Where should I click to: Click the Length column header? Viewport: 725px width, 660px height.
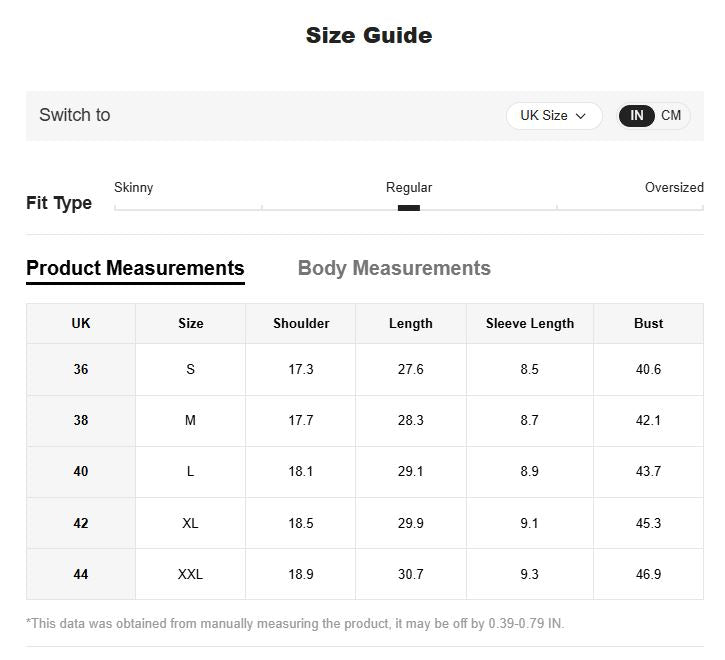coord(411,323)
